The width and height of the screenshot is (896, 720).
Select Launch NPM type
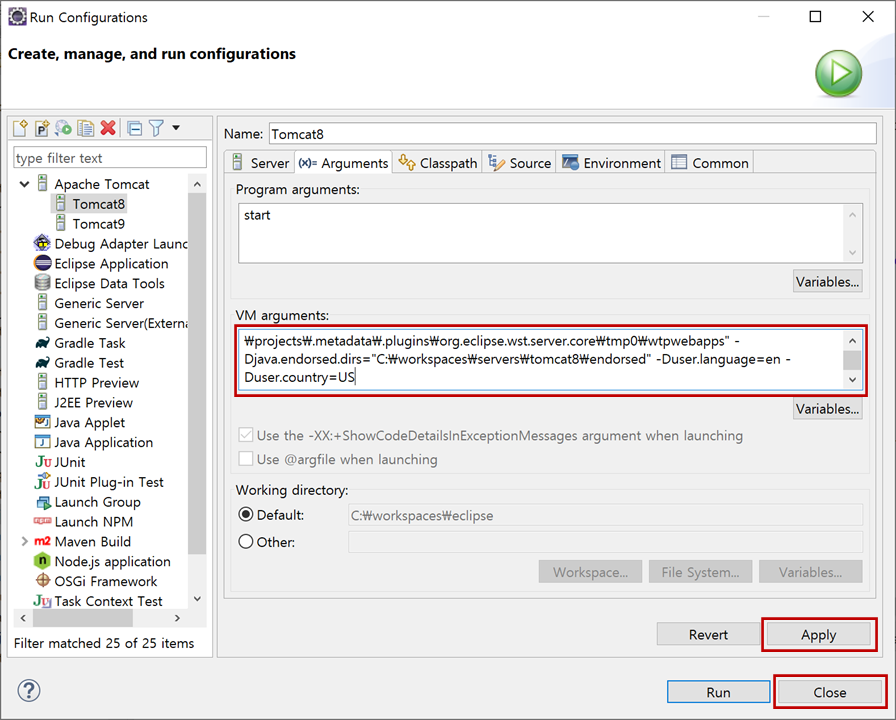point(84,522)
